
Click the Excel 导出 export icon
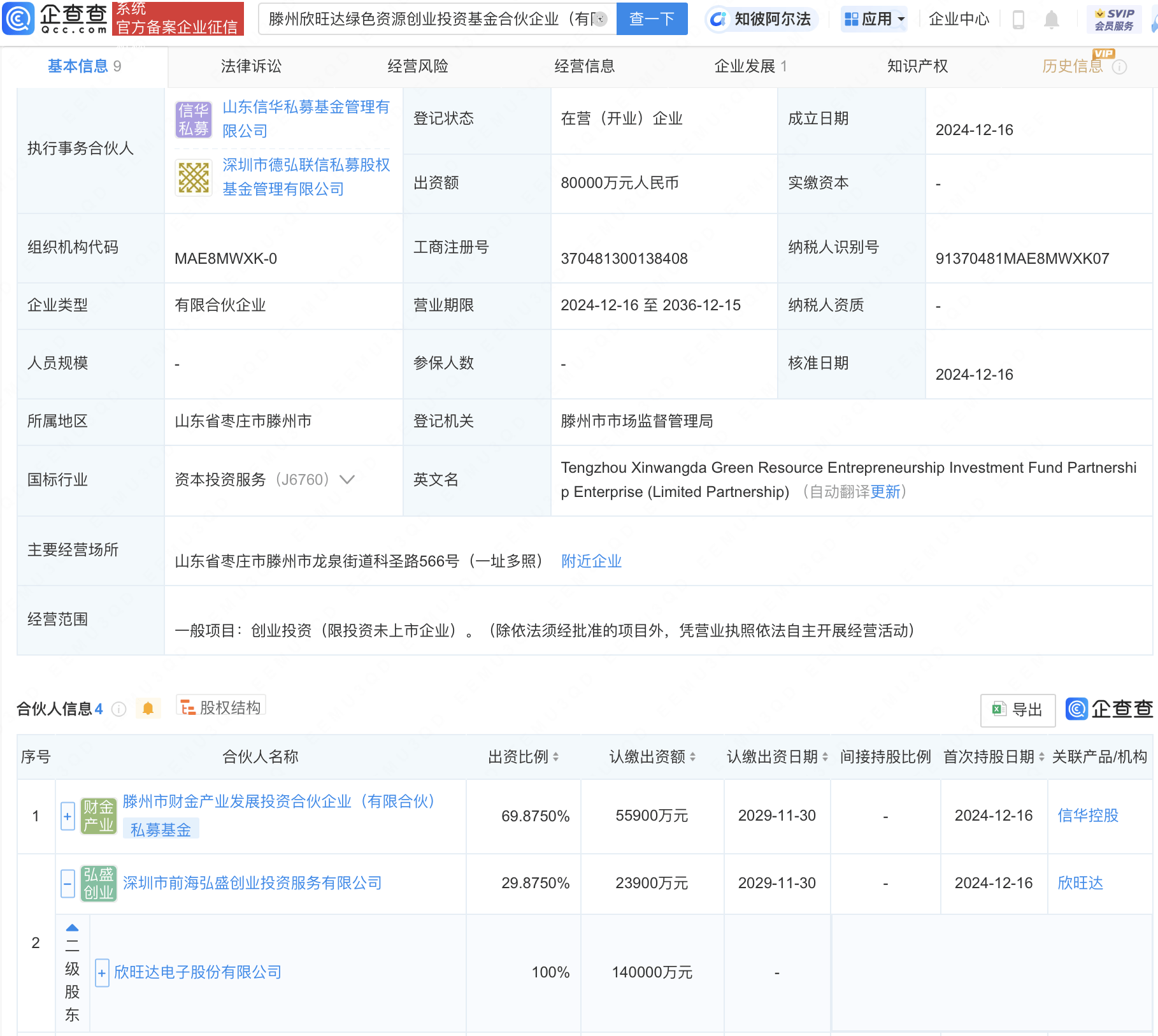(x=1017, y=710)
